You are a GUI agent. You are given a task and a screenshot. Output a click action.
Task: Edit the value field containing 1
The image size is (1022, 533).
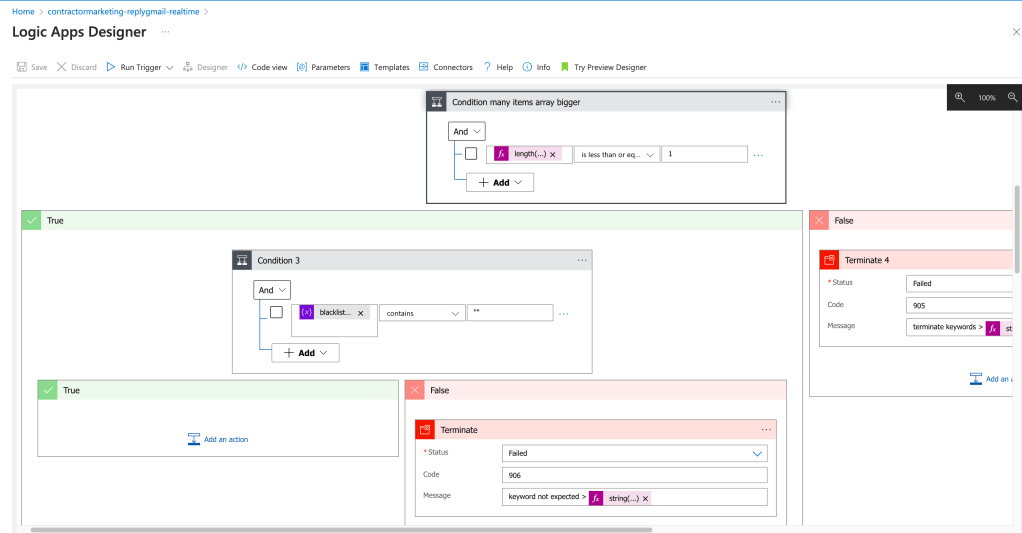[704, 154]
